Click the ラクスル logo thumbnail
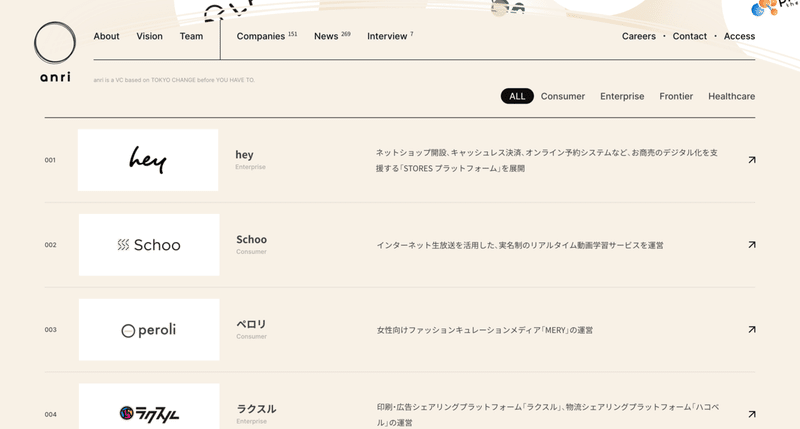800x429 pixels. coord(149,406)
